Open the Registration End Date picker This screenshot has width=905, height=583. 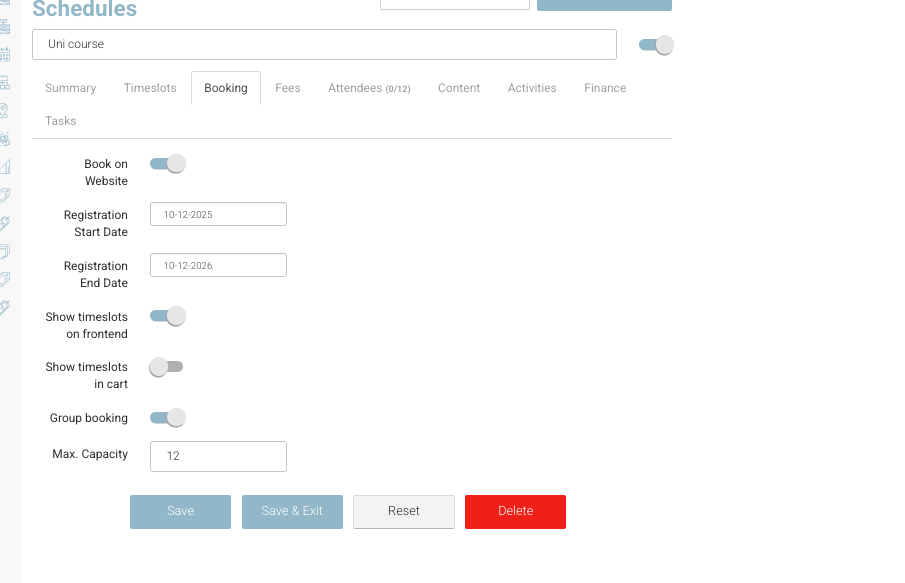click(218, 265)
